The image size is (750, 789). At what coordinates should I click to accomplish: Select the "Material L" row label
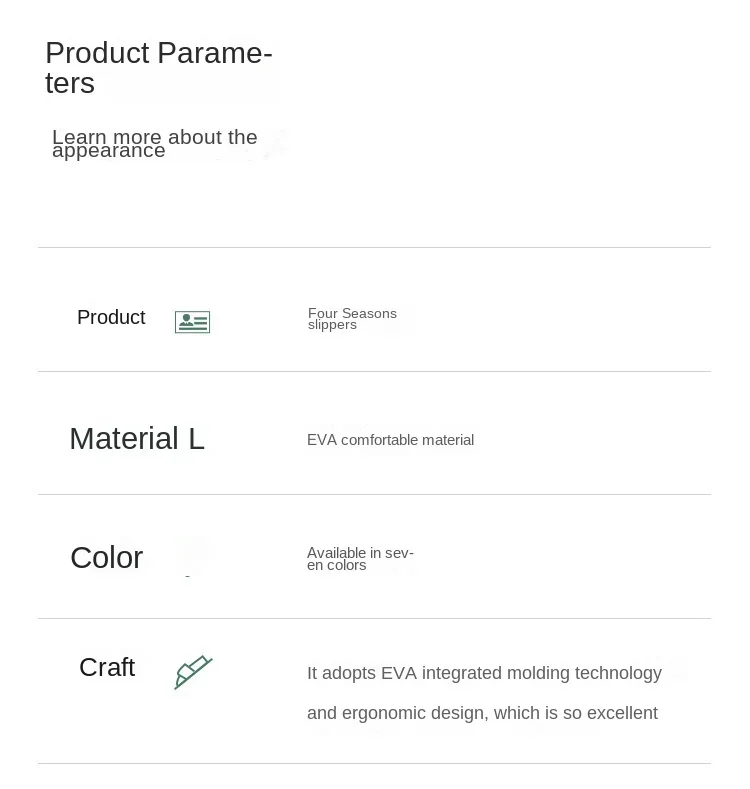tap(137, 438)
